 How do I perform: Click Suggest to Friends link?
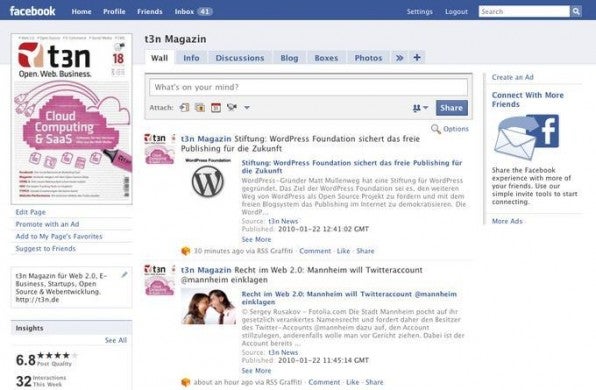click(x=46, y=249)
